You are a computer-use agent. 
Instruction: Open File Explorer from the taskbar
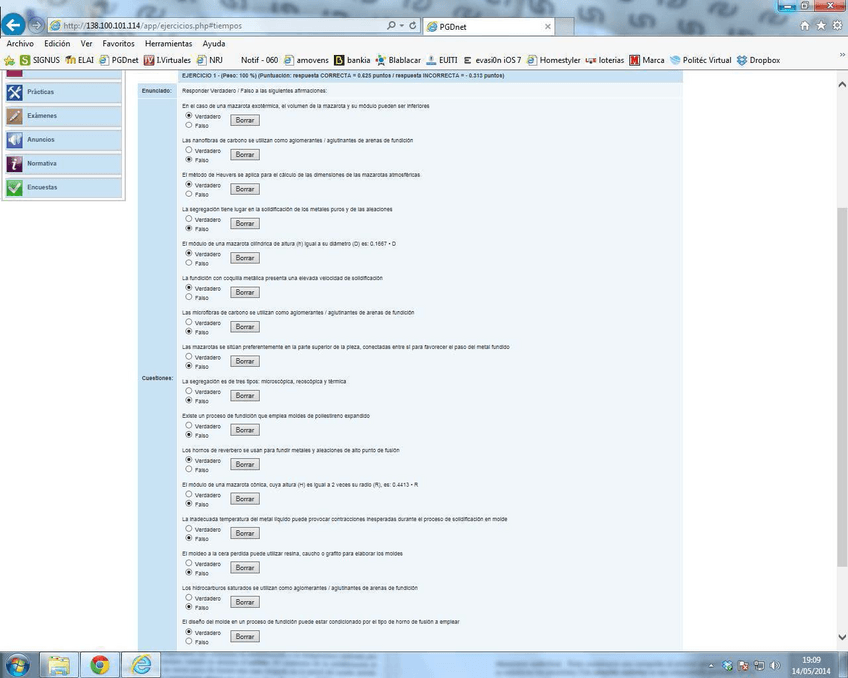tap(58, 664)
